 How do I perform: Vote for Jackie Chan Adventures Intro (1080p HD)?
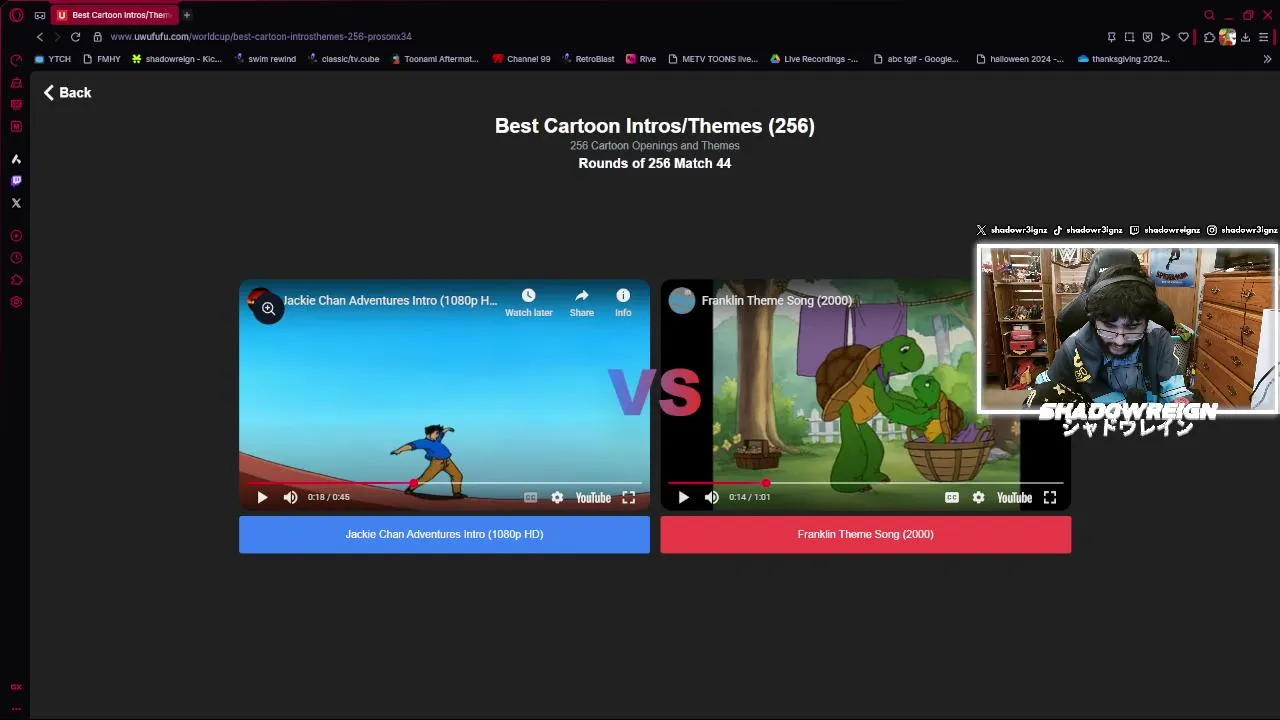[x=444, y=534]
